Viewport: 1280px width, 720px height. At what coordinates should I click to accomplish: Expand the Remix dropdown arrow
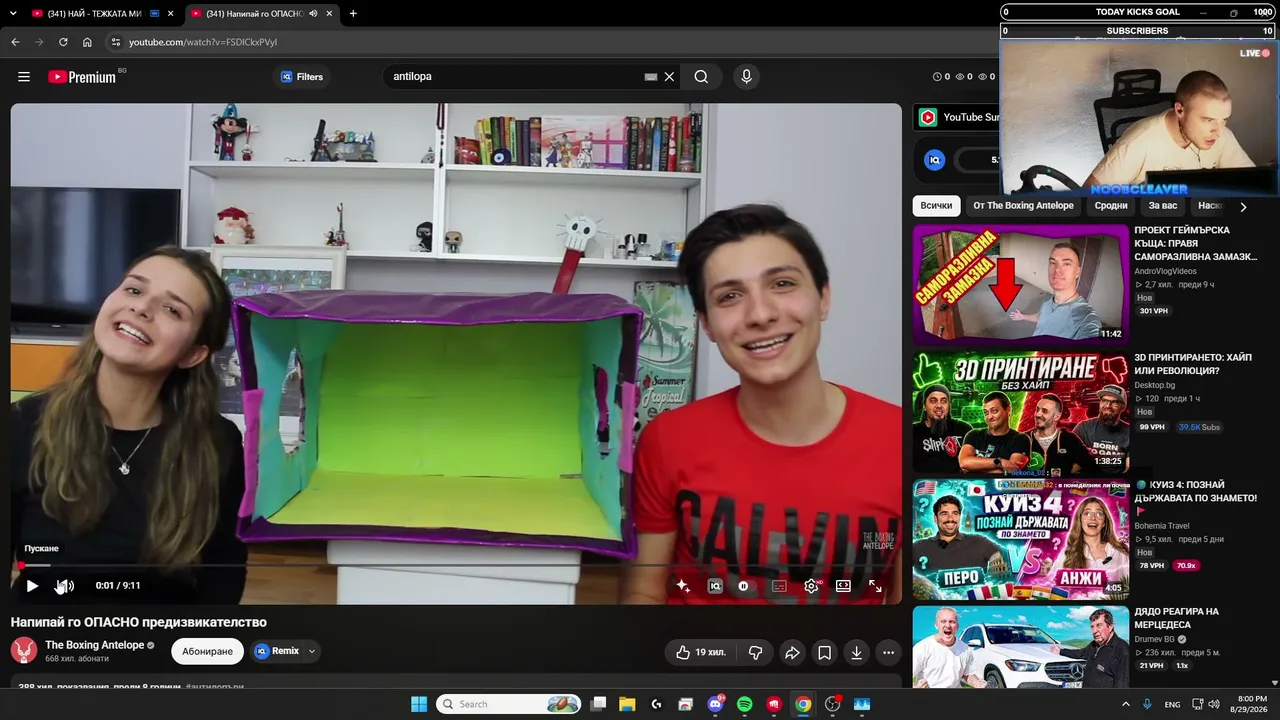point(312,651)
